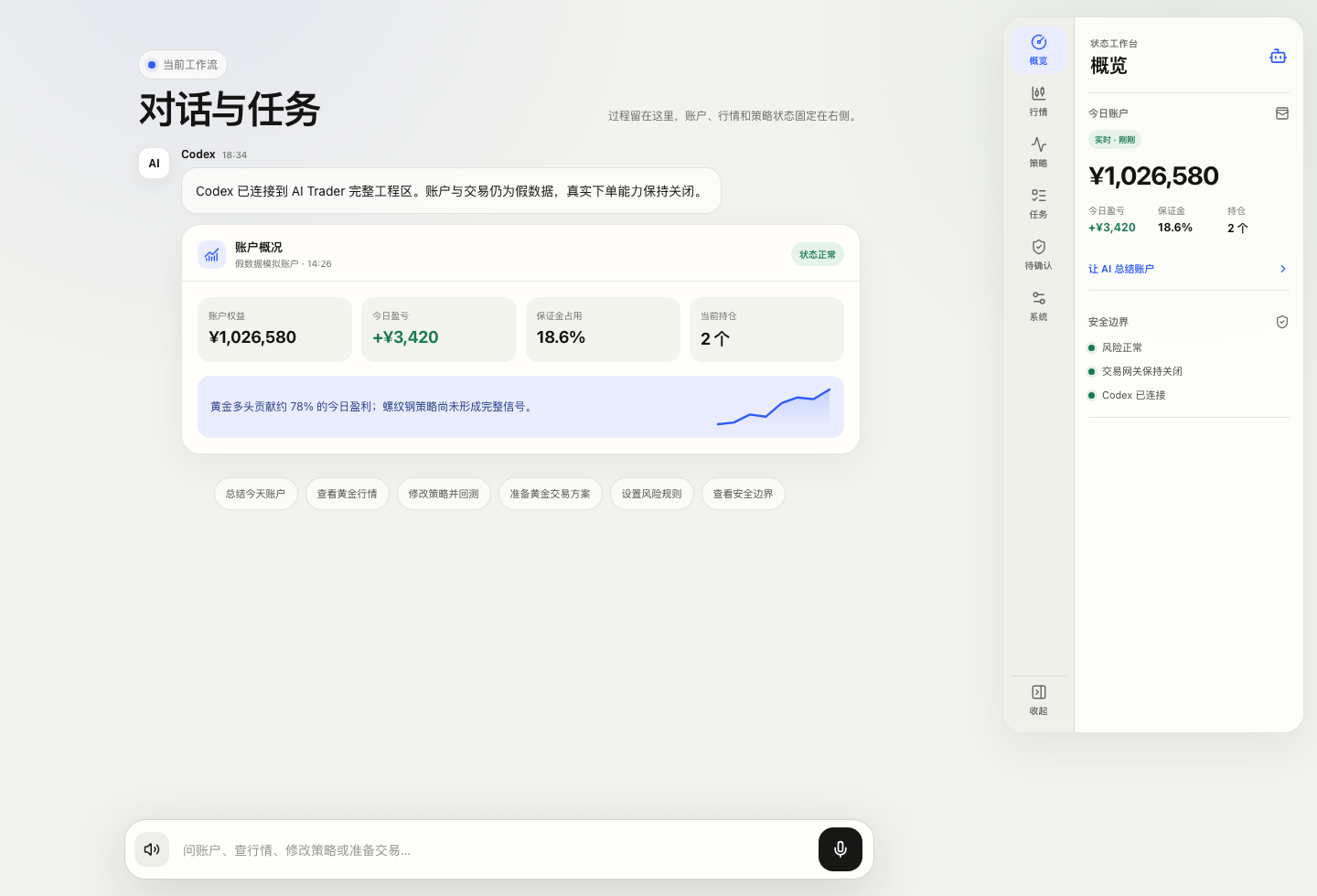Click the 对话与任务 page heading
Image resolution: width=1317 pixels, height=896 pixels.
(x=230, y=110)
